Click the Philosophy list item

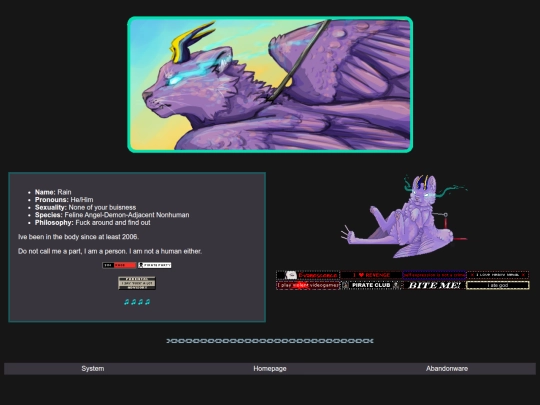click(x=93, y=222)
